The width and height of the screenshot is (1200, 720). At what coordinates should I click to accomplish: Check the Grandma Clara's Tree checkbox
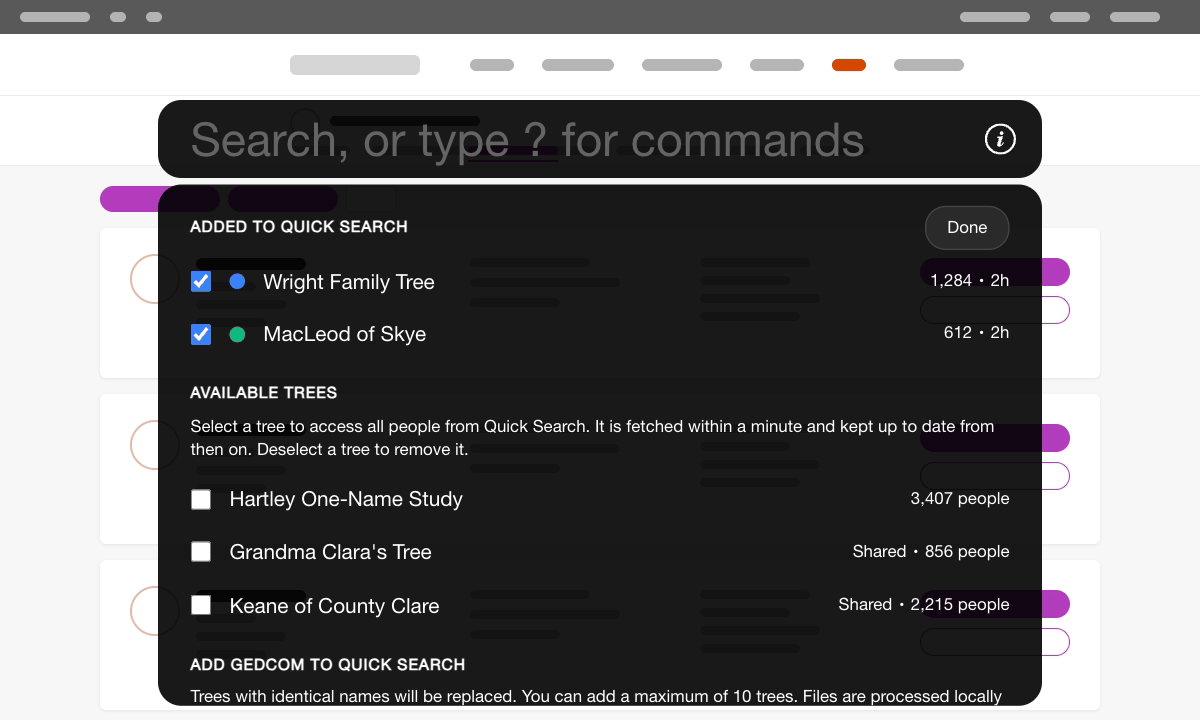201,552
